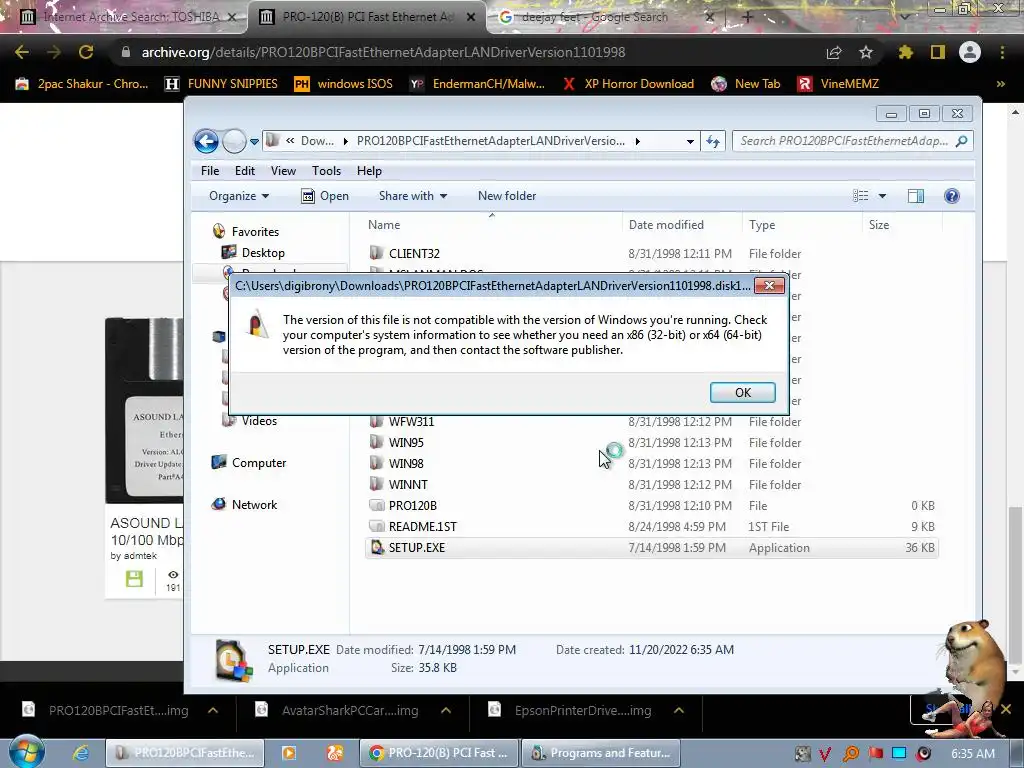Open the Explorer recent locations dropdown arrow
The width and height of the screenshot is (1024, 768).
[x=254, y=142]
